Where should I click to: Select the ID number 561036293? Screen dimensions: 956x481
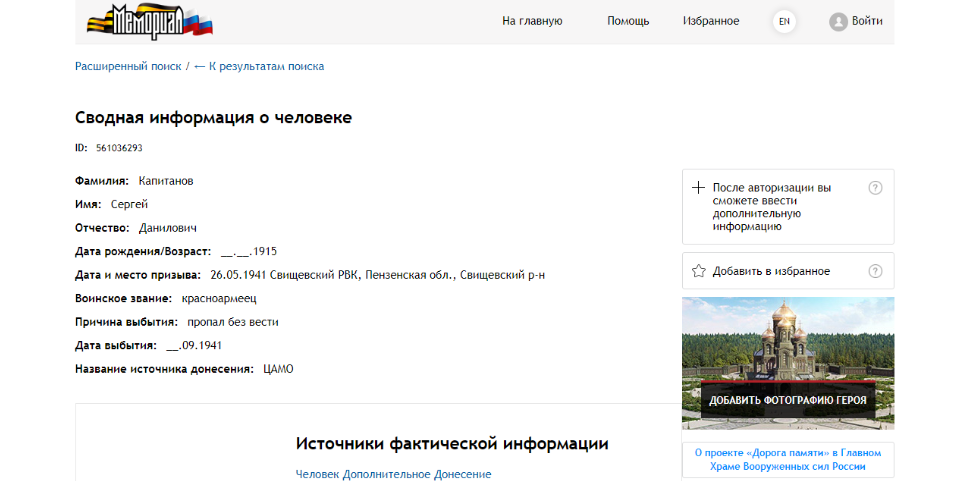click(x=119, y=148)
